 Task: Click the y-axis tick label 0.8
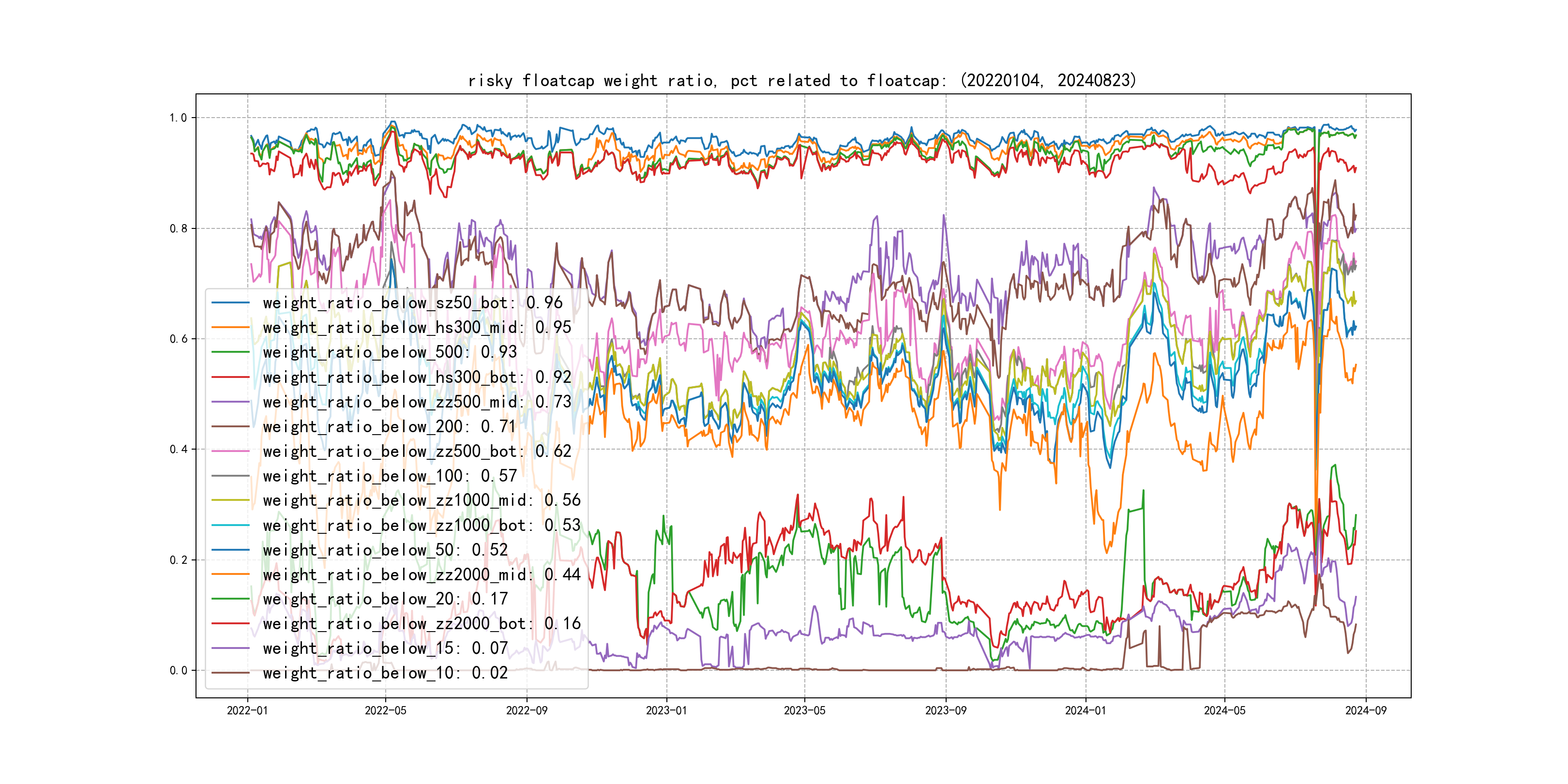[x=179, y=229]
